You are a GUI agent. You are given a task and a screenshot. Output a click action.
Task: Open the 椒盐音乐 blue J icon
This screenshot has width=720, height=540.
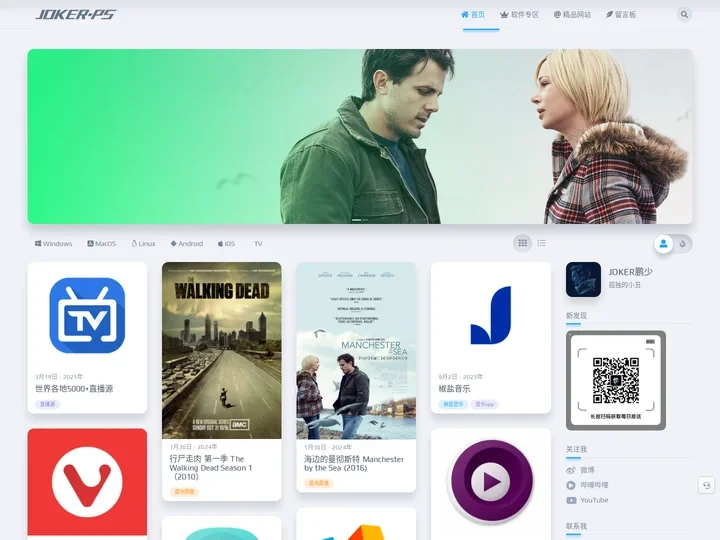pyautogui.click(x=491, y=315)
